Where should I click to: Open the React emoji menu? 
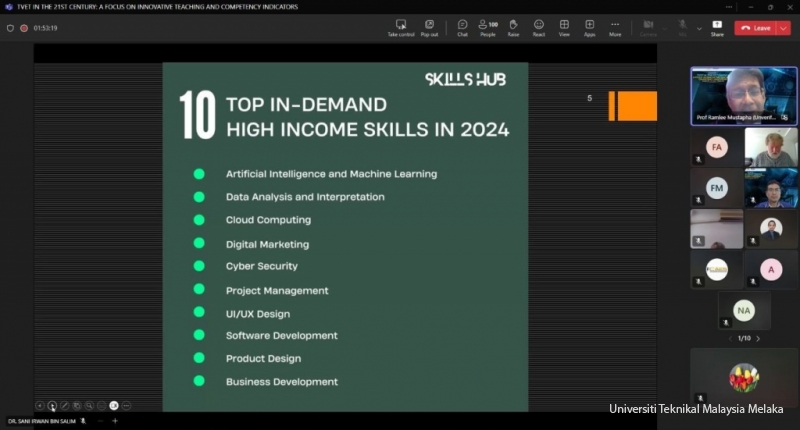coord(539,27)
